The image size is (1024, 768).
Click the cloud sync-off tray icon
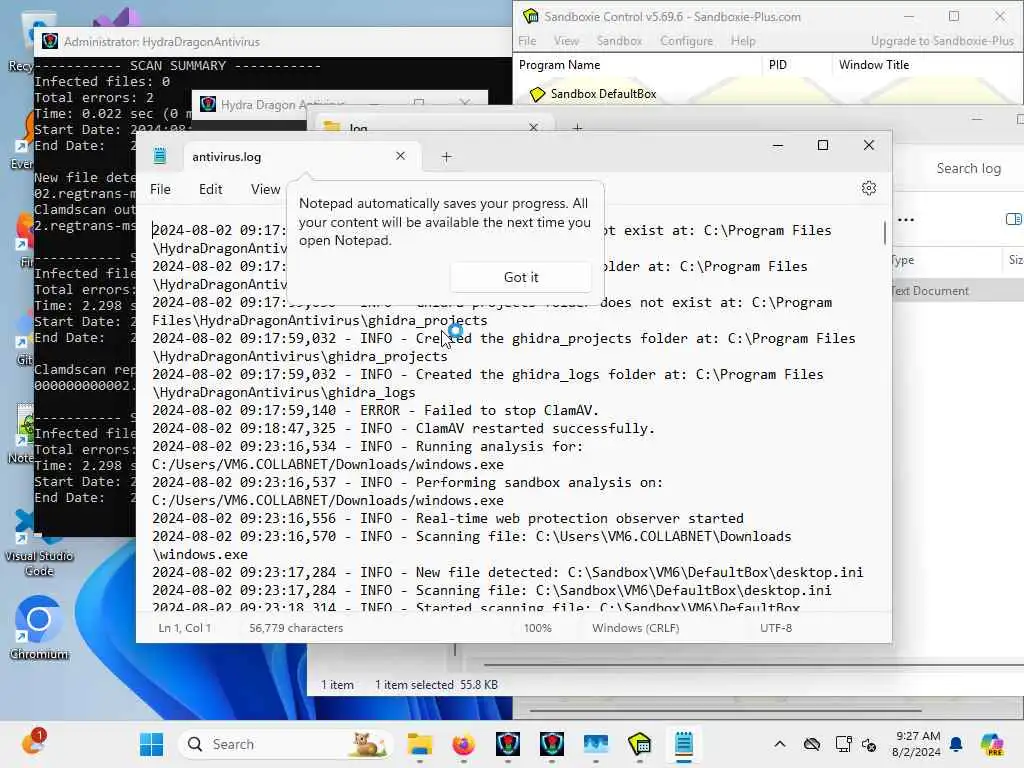pyautogui.click(x=812, y=744)
